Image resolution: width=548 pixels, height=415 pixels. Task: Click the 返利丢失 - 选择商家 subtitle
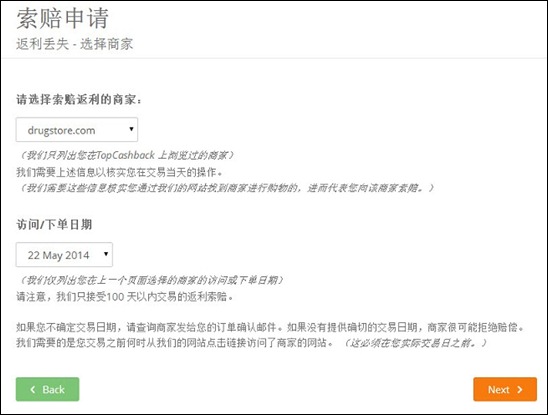(x=74, y=44)
